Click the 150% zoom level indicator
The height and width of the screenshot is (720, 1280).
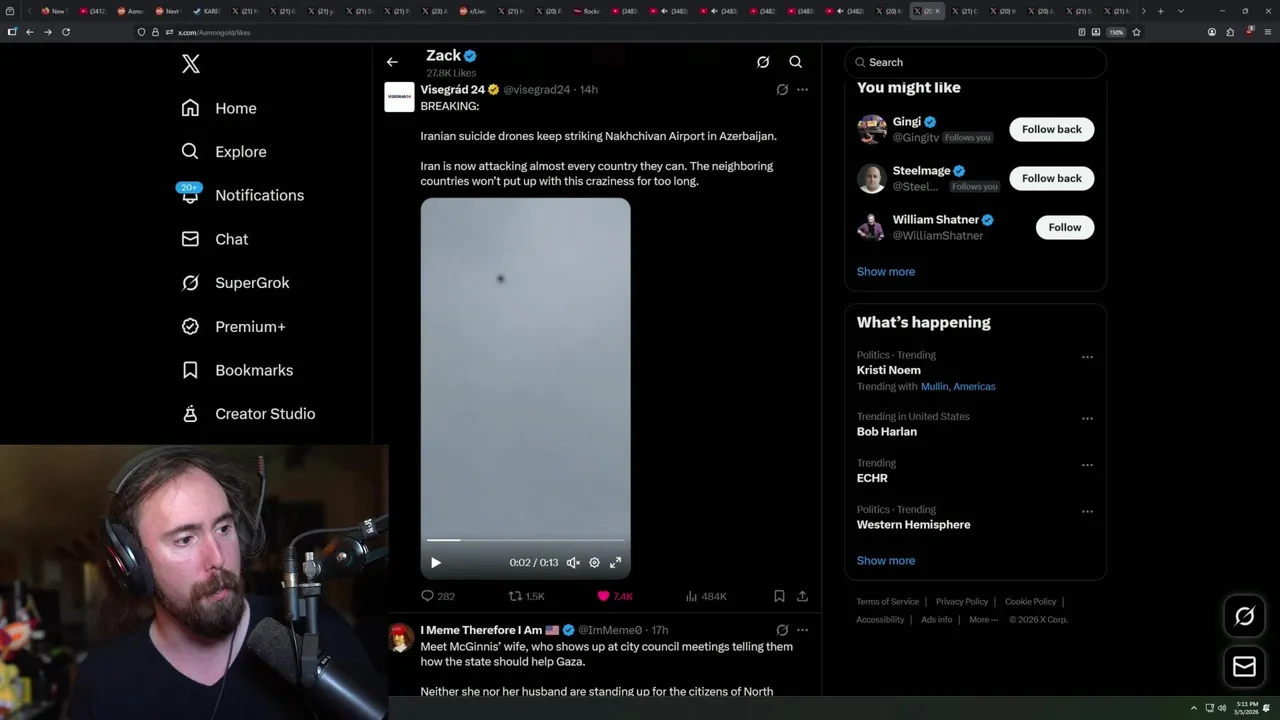1116,32
